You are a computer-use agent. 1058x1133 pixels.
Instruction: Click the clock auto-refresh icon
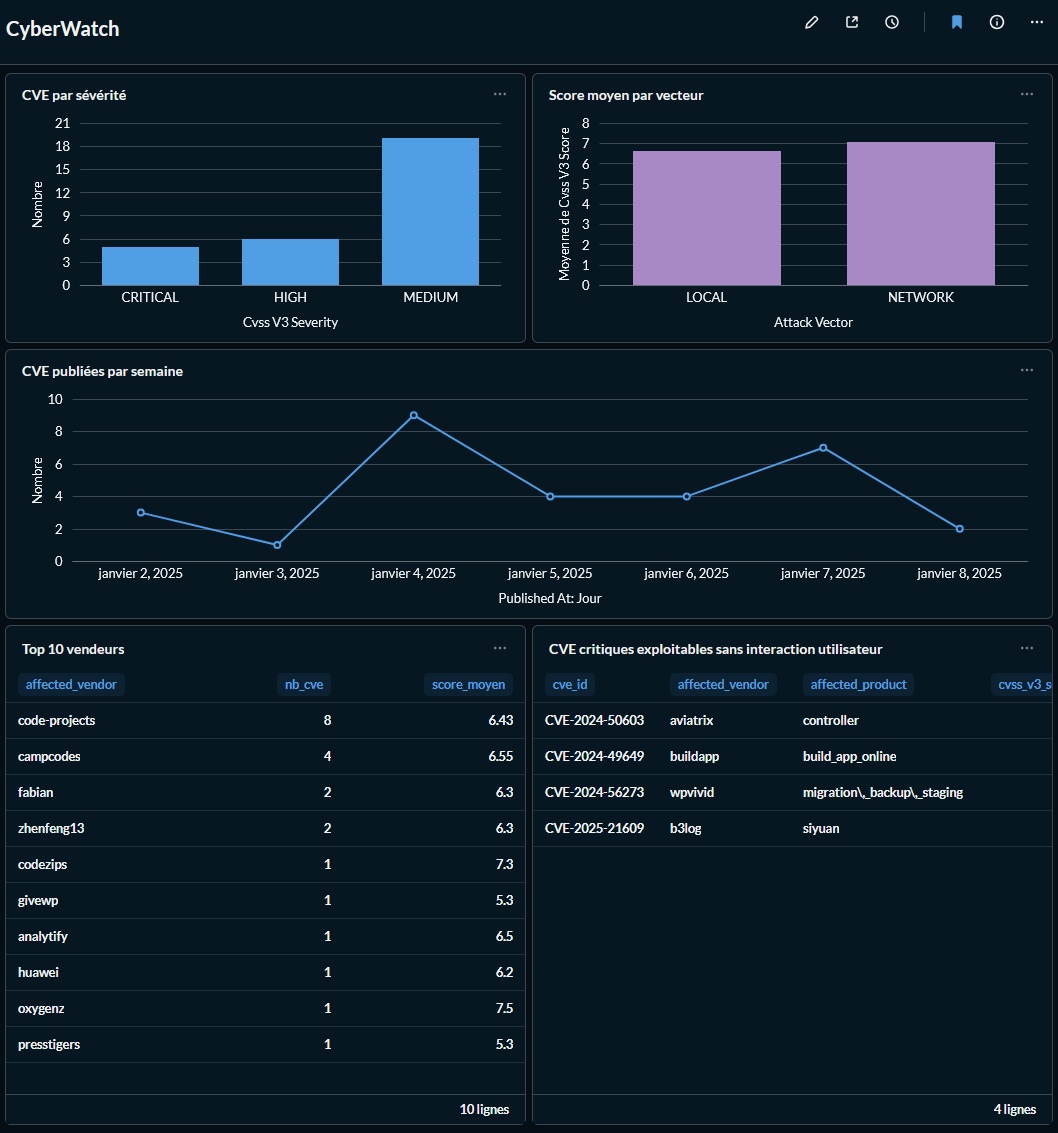[892, 22]
